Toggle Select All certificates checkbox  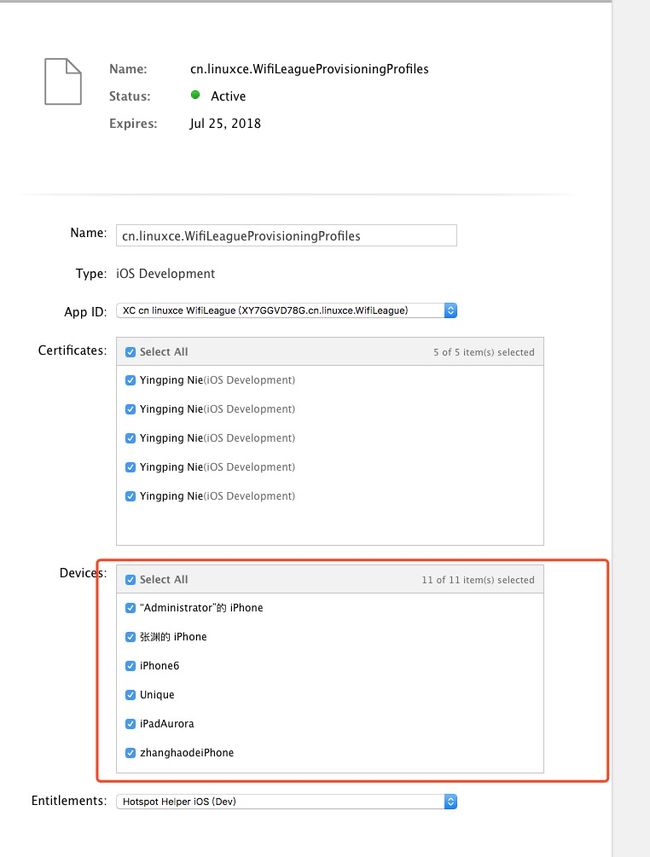coord(130,352)
